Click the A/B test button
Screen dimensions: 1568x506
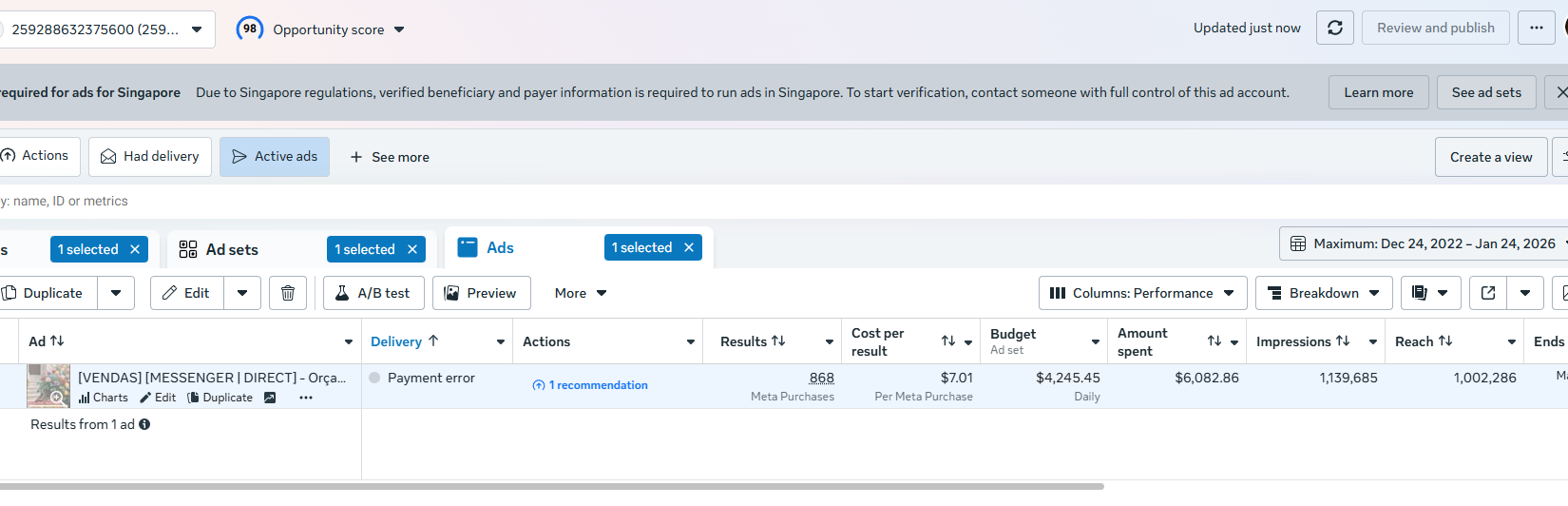373,293
